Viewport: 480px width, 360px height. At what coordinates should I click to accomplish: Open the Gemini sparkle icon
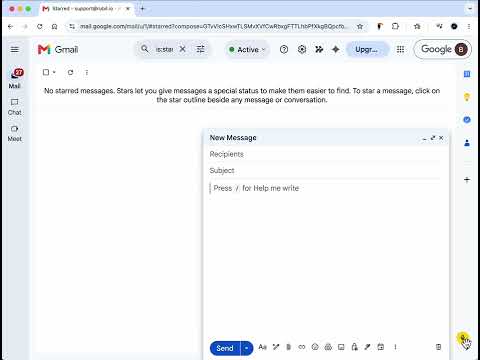coord(336,49)
